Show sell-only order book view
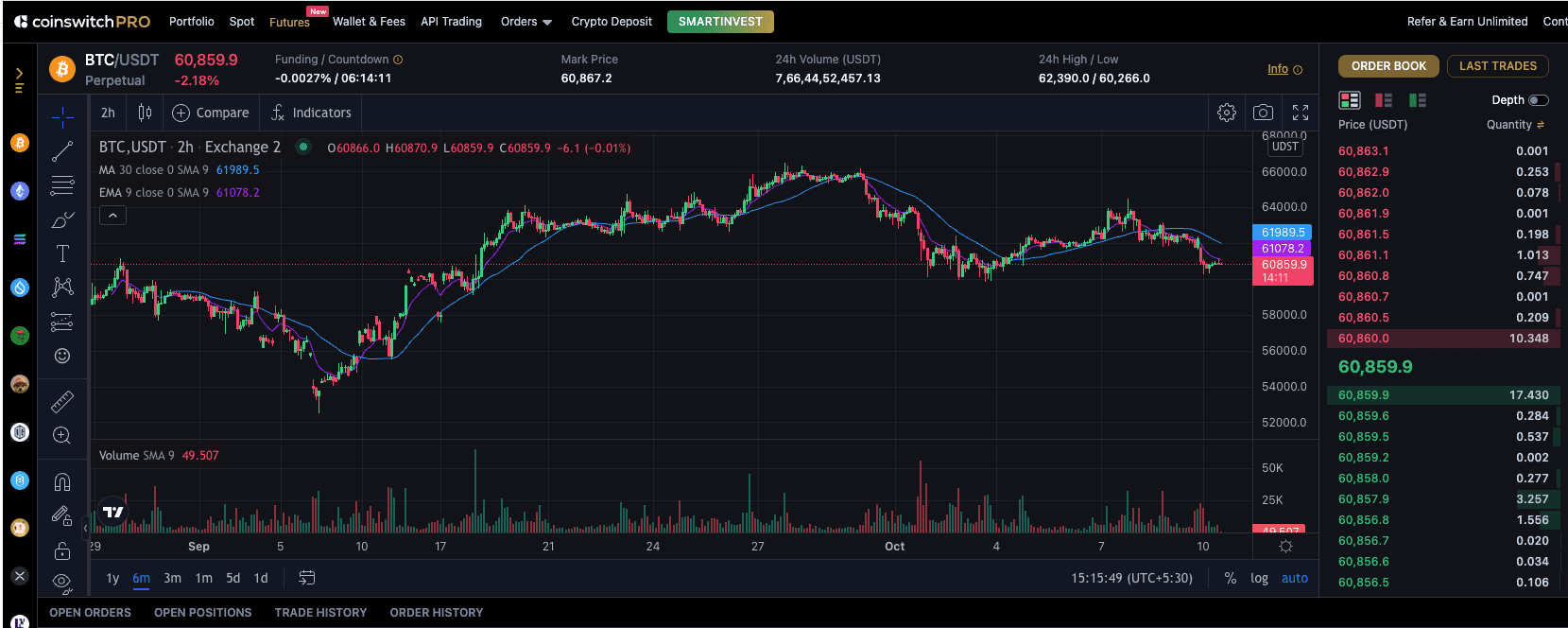This screenshot has height=628, width=1568. (1384, 100)
